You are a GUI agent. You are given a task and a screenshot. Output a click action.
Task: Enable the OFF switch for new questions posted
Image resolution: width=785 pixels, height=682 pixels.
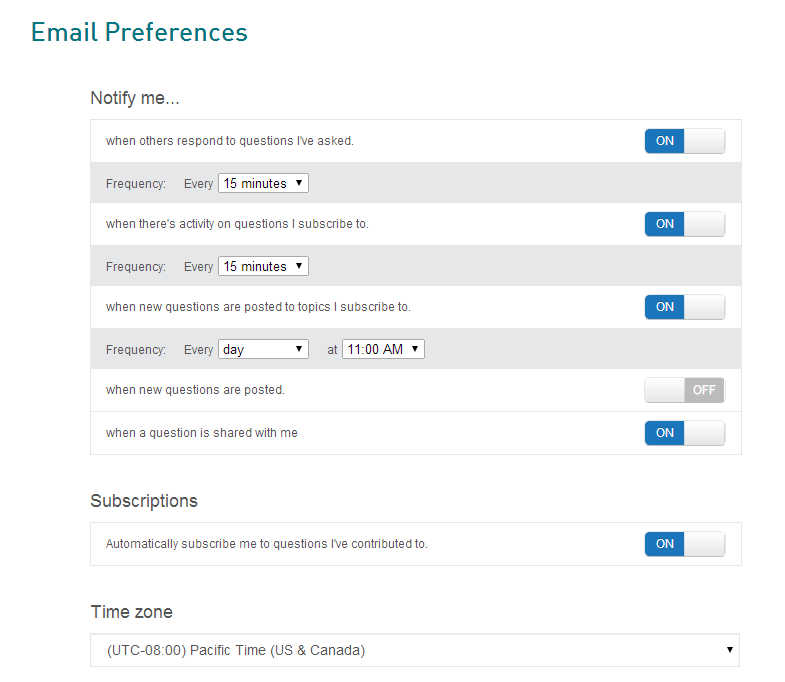[684, 390]
